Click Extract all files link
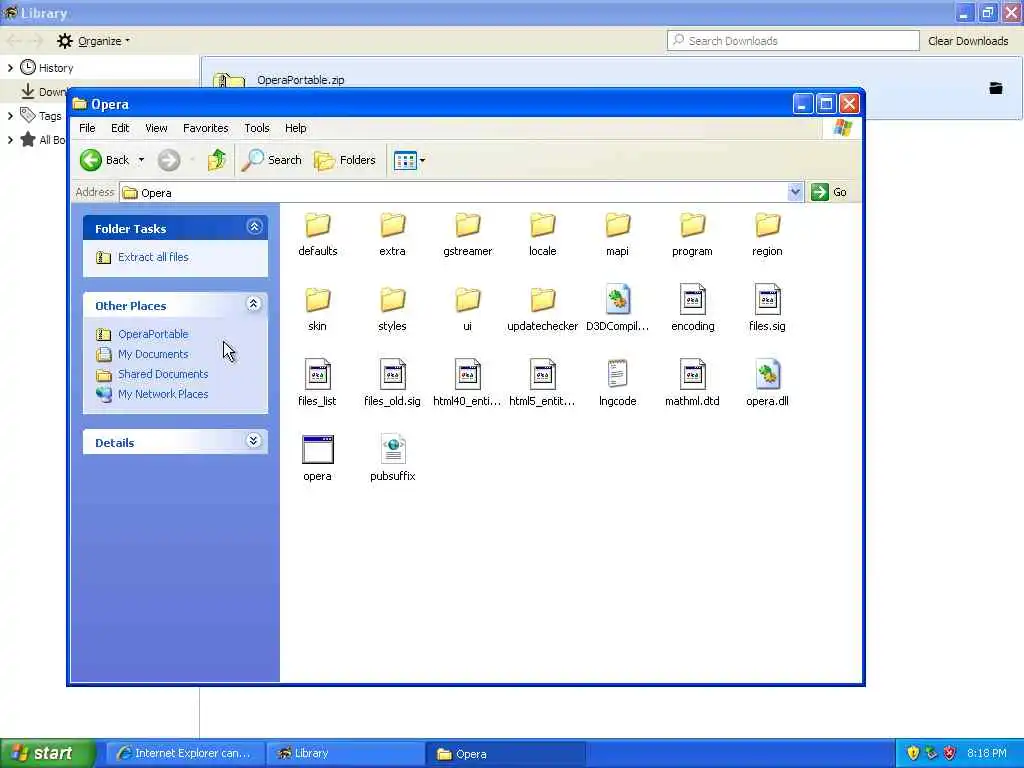 click(153, 257)
